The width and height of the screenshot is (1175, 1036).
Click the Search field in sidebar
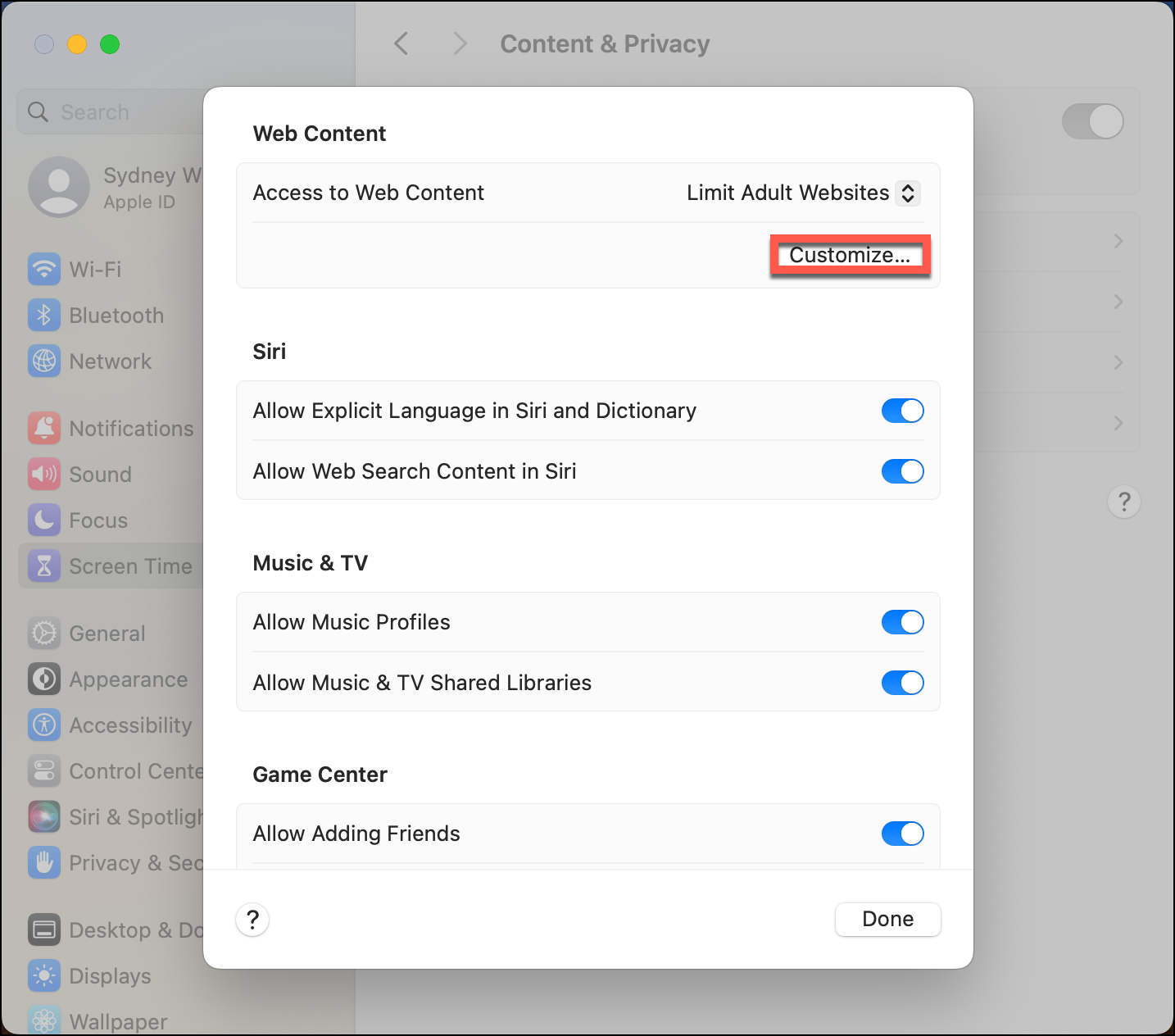click(x=111, y=111)
